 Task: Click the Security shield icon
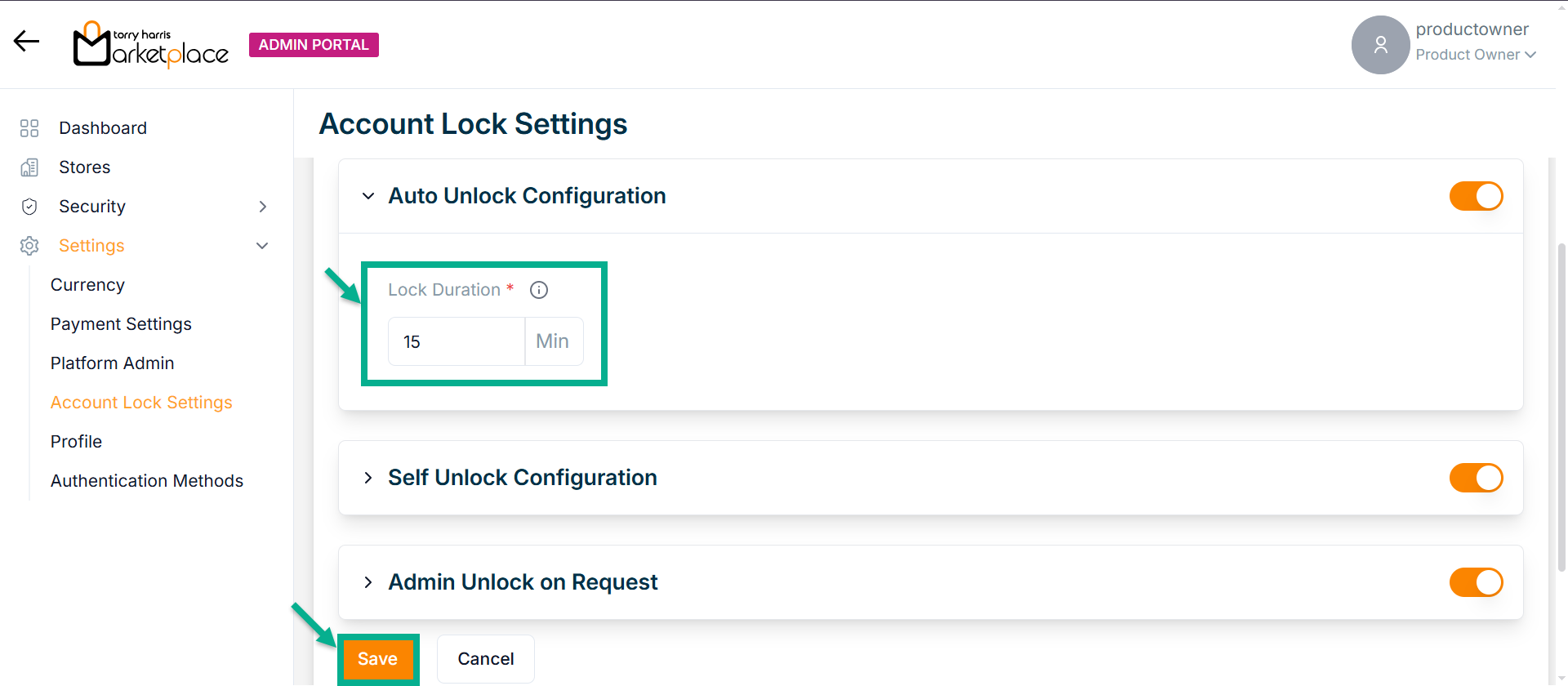[x=29, y=207]
